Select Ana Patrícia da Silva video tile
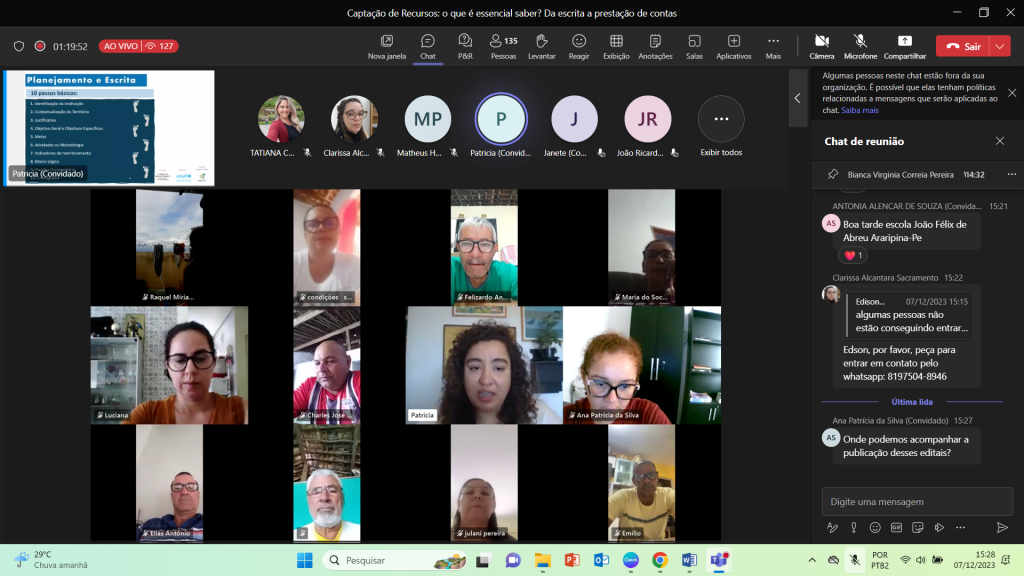This screenshot has height=576, width=1024. point(642,365)
